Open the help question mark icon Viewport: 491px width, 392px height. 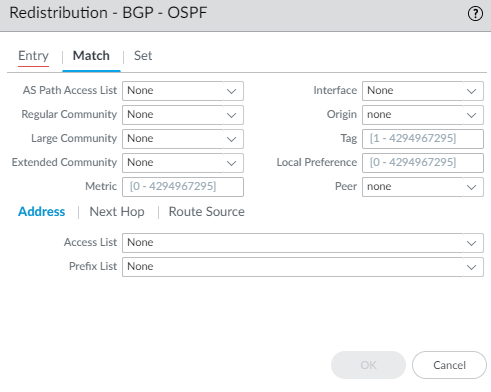(x=475, y=14)
